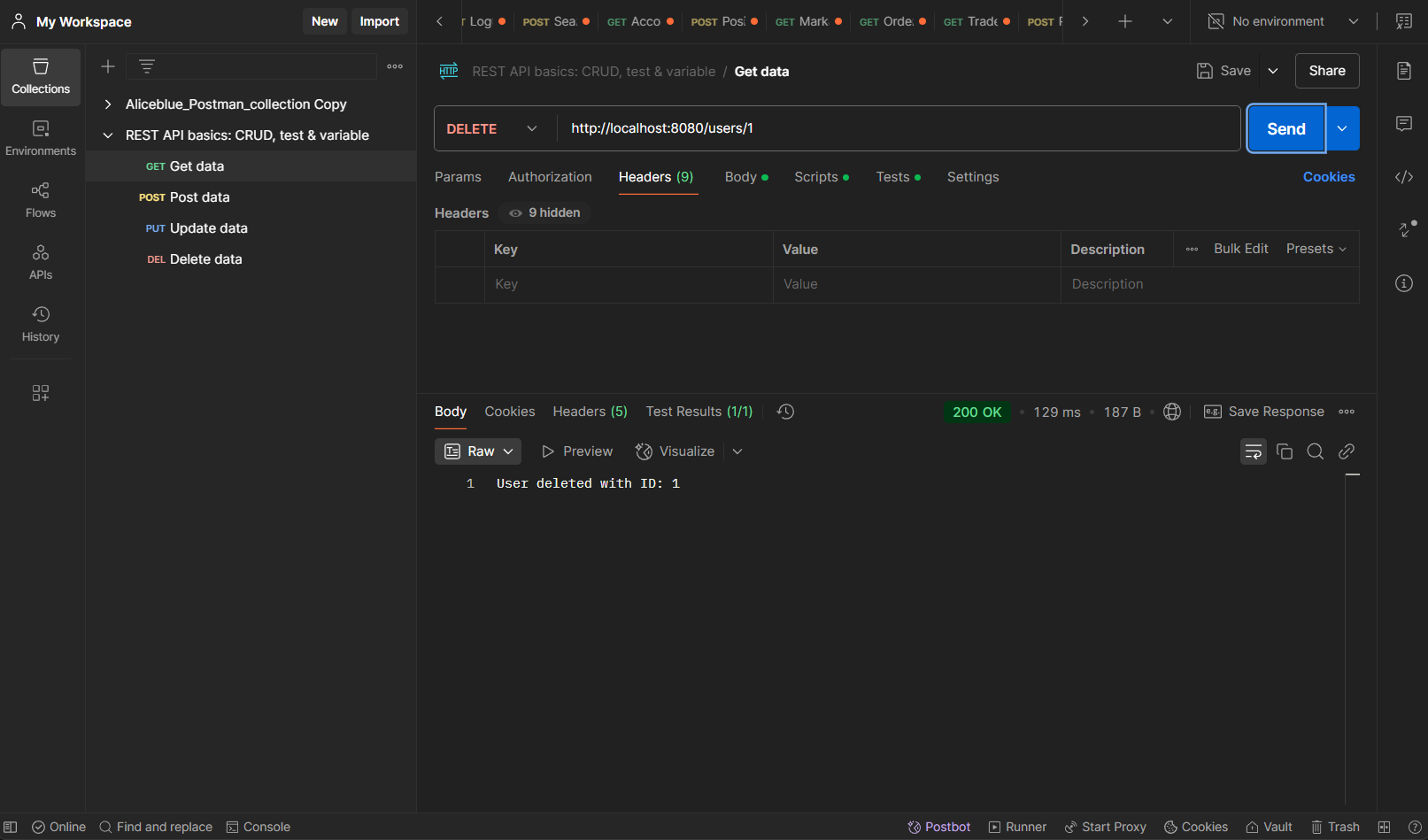1428x840 pixels.
Task: Open the response Headers (5) tab
Action: tap(590, 412)
